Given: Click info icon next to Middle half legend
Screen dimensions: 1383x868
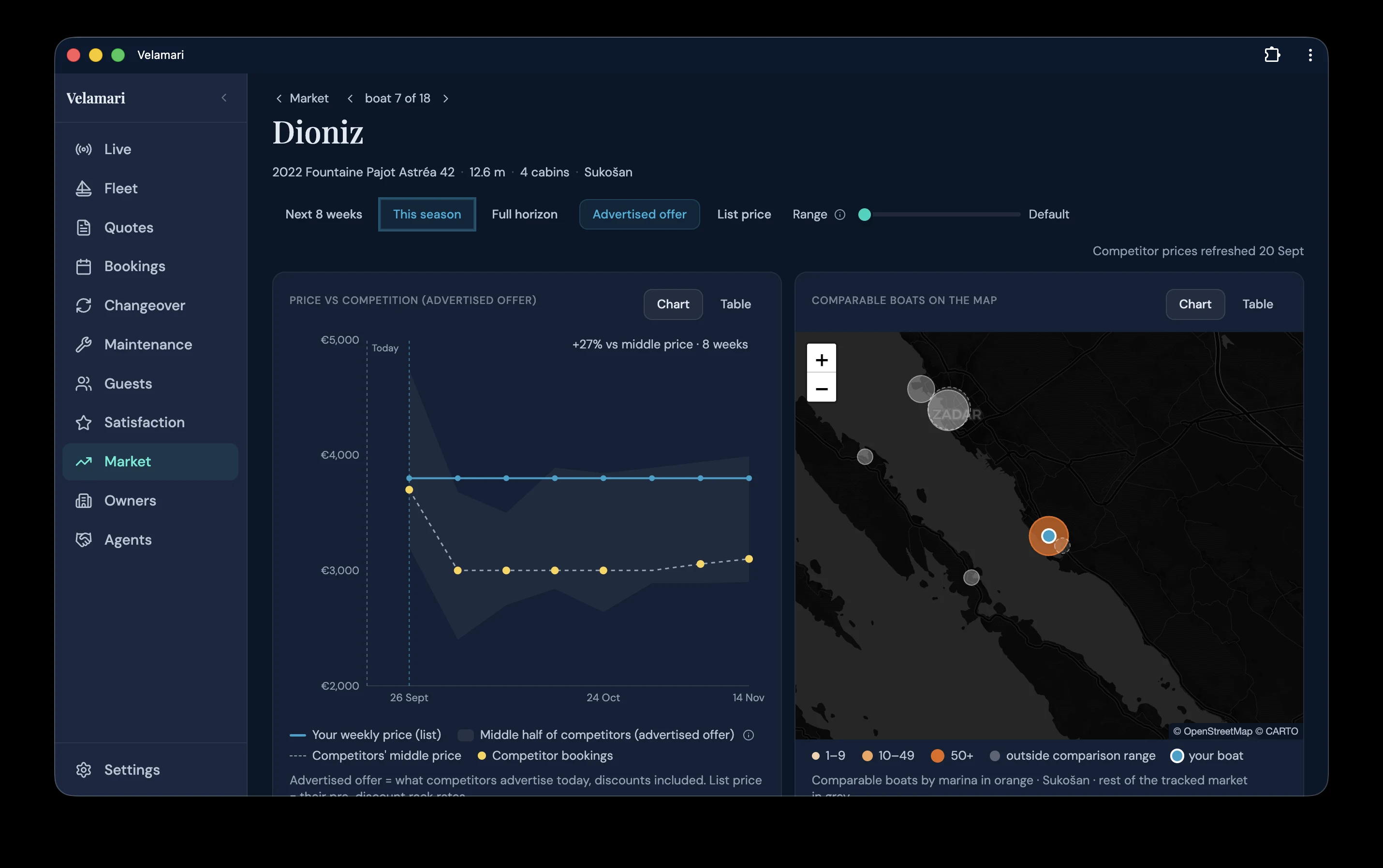Looking at the screenshot, I should tap(749, 735).
